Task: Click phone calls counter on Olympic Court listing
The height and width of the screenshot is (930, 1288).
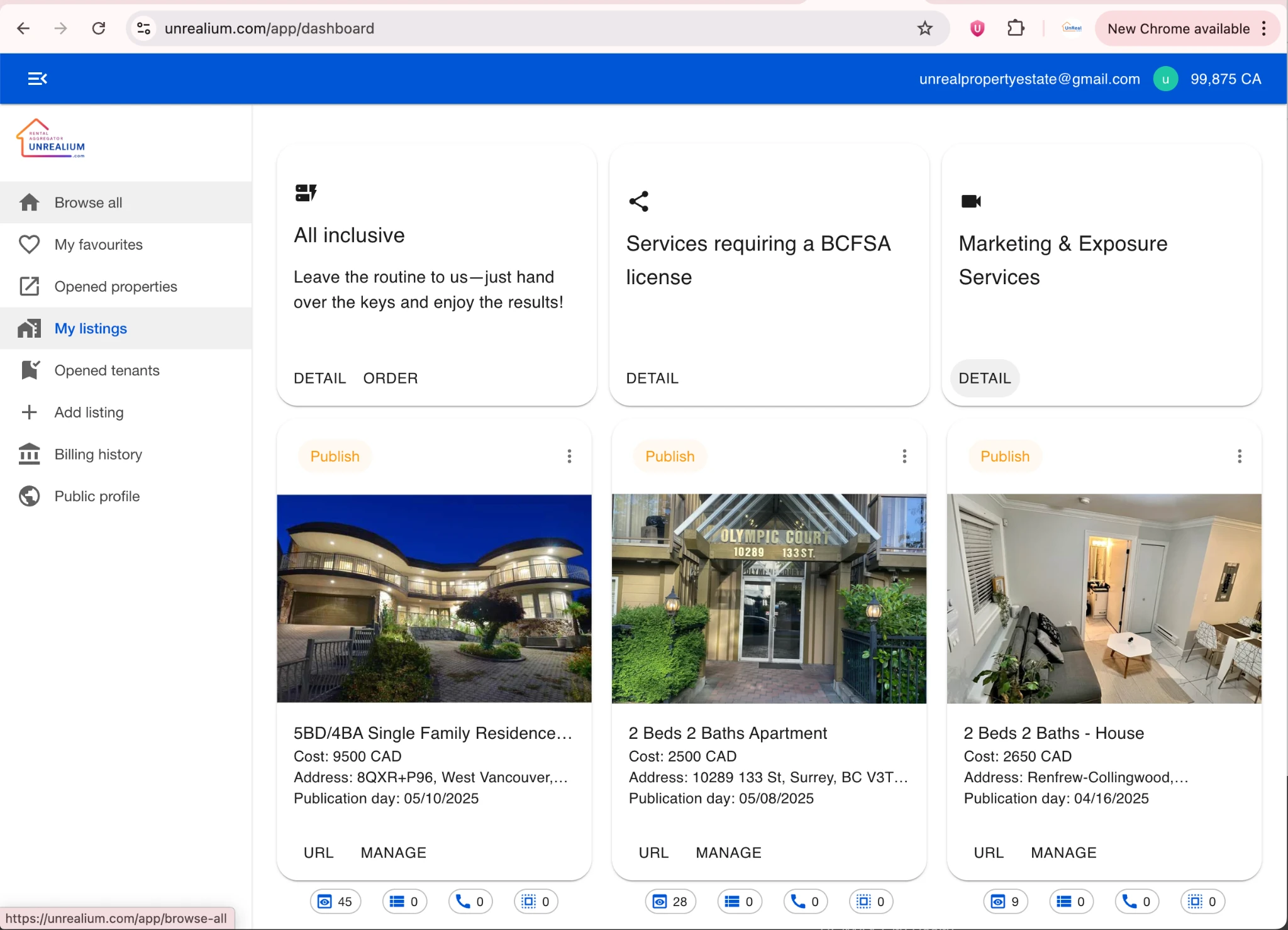Action: pos(805,902)
